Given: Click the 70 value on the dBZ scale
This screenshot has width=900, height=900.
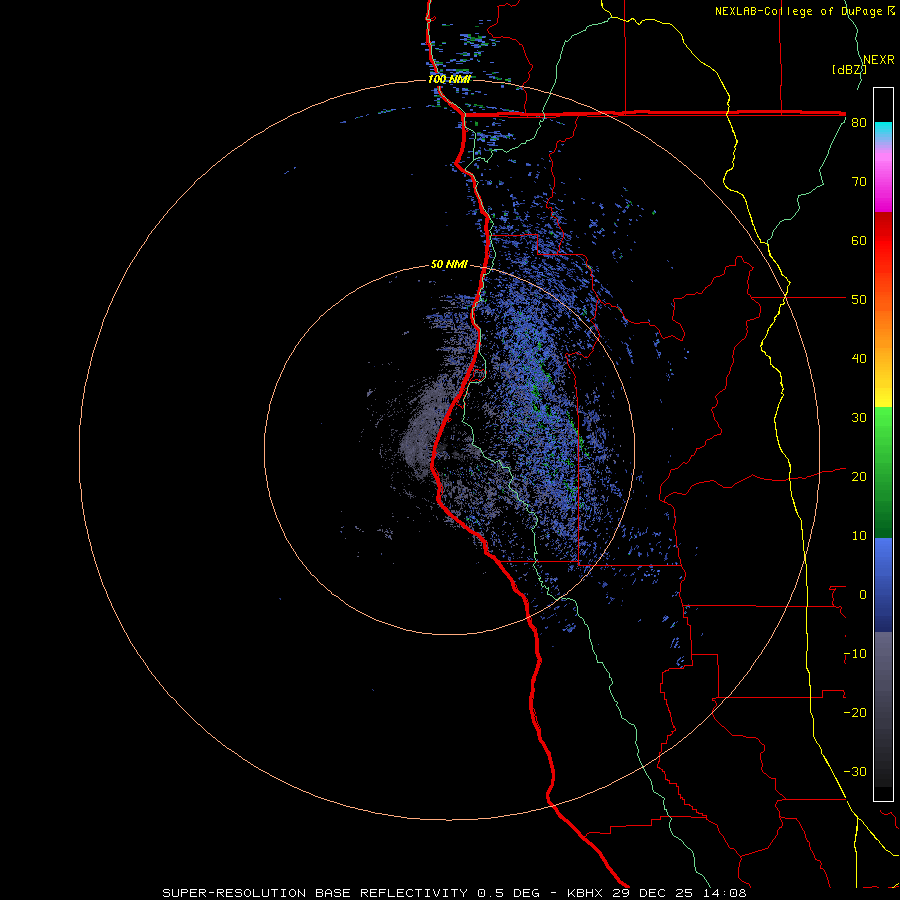Looking at the screenshot, I should tap(859, 181).
